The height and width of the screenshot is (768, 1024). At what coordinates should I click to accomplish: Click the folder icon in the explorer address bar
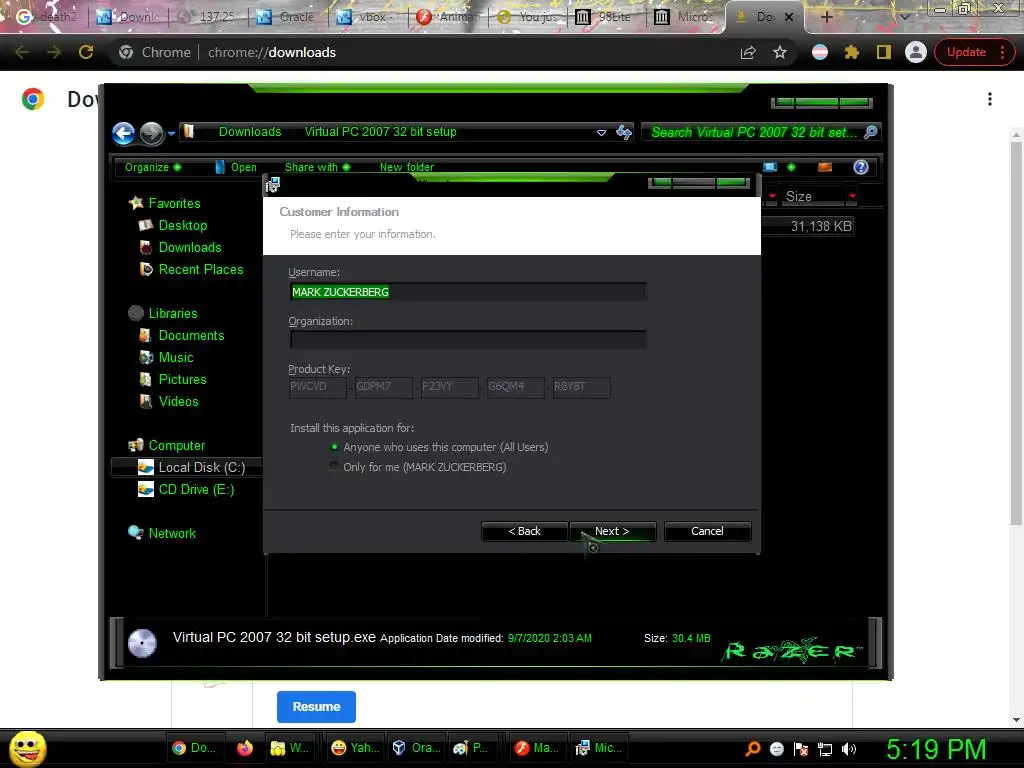click(x=189, y=131)
